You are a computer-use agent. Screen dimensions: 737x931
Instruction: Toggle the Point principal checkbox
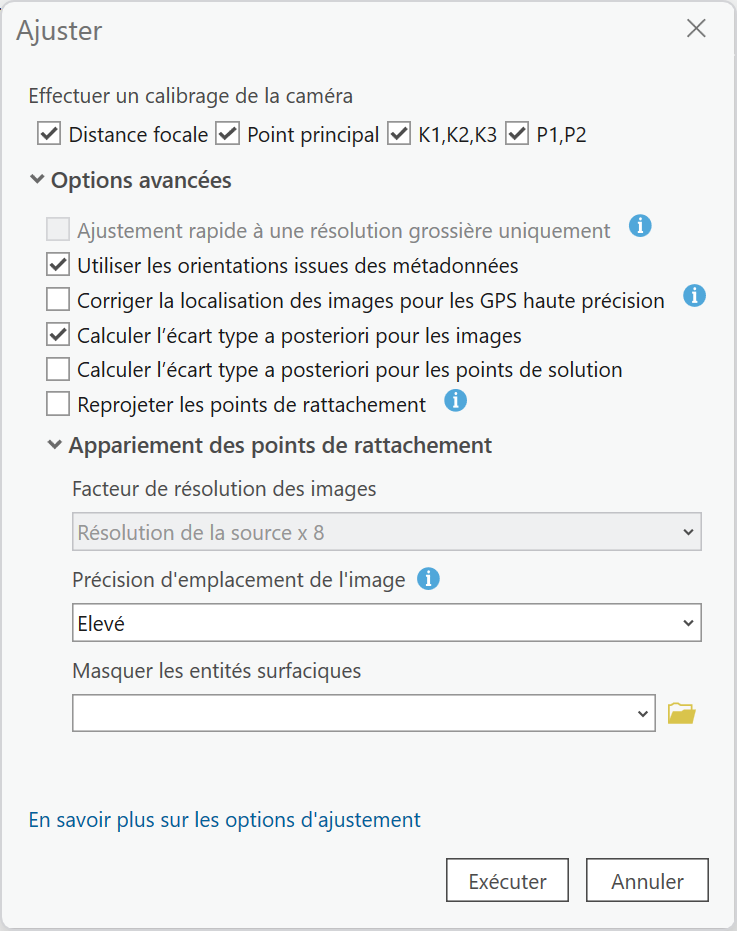228,133
